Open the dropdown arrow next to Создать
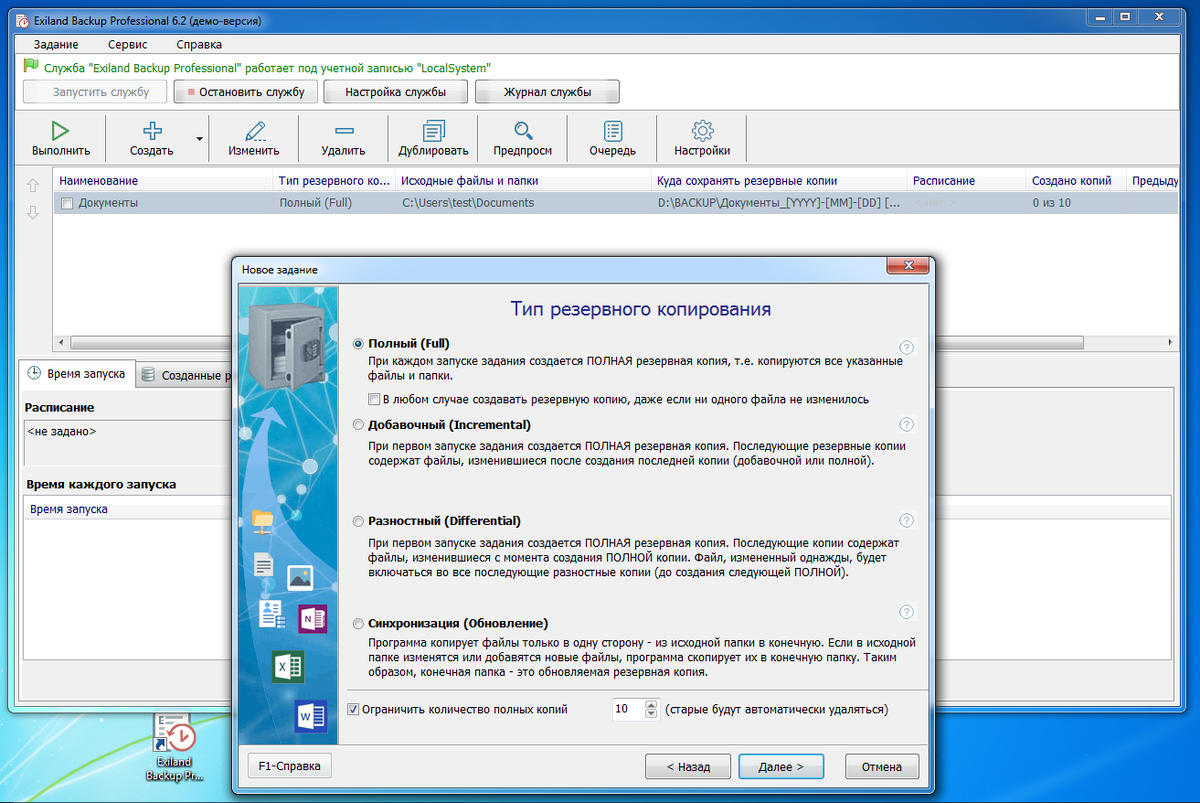Screen dimensions: 1200x803 [199, 139]
